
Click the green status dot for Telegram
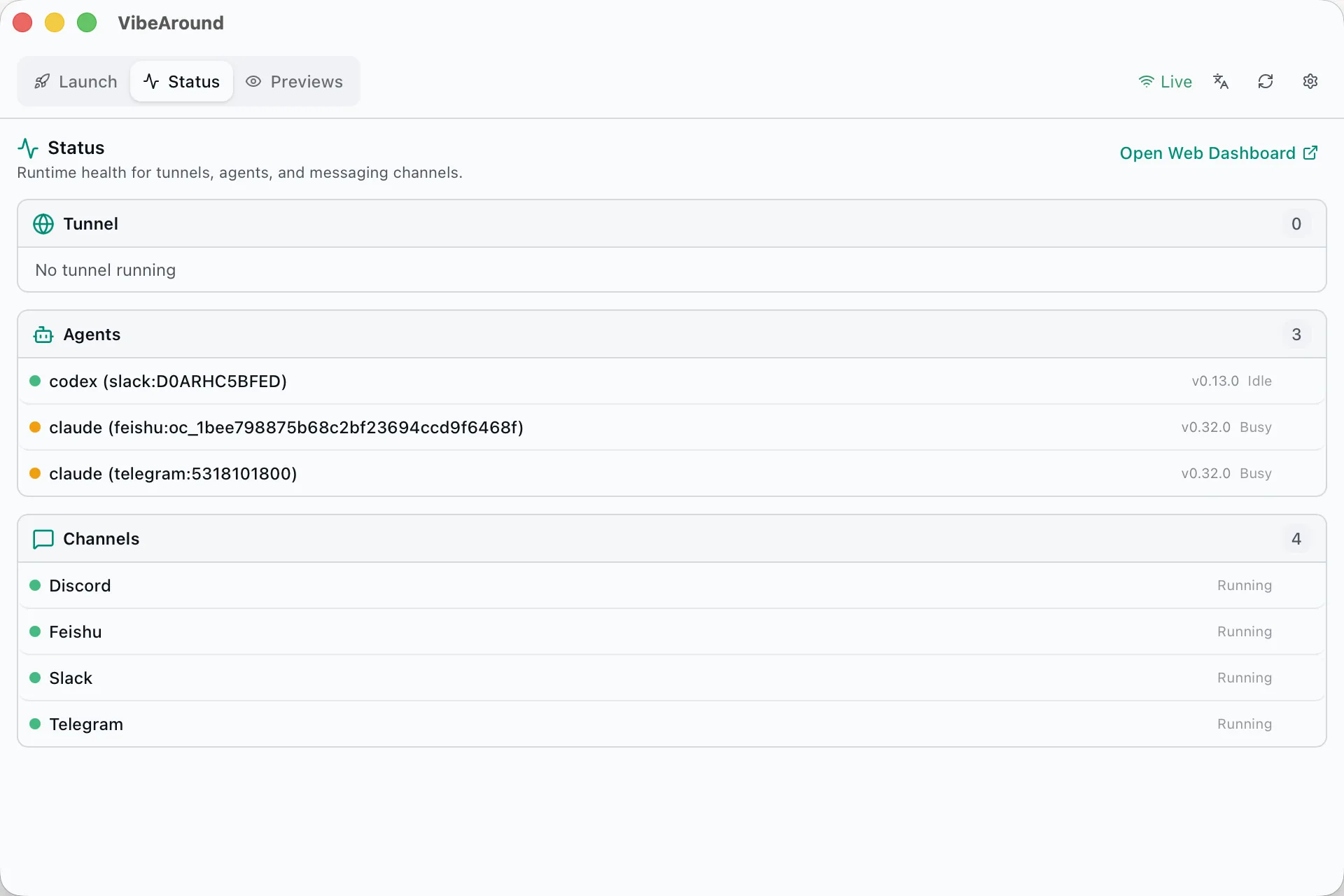(35, 724)
